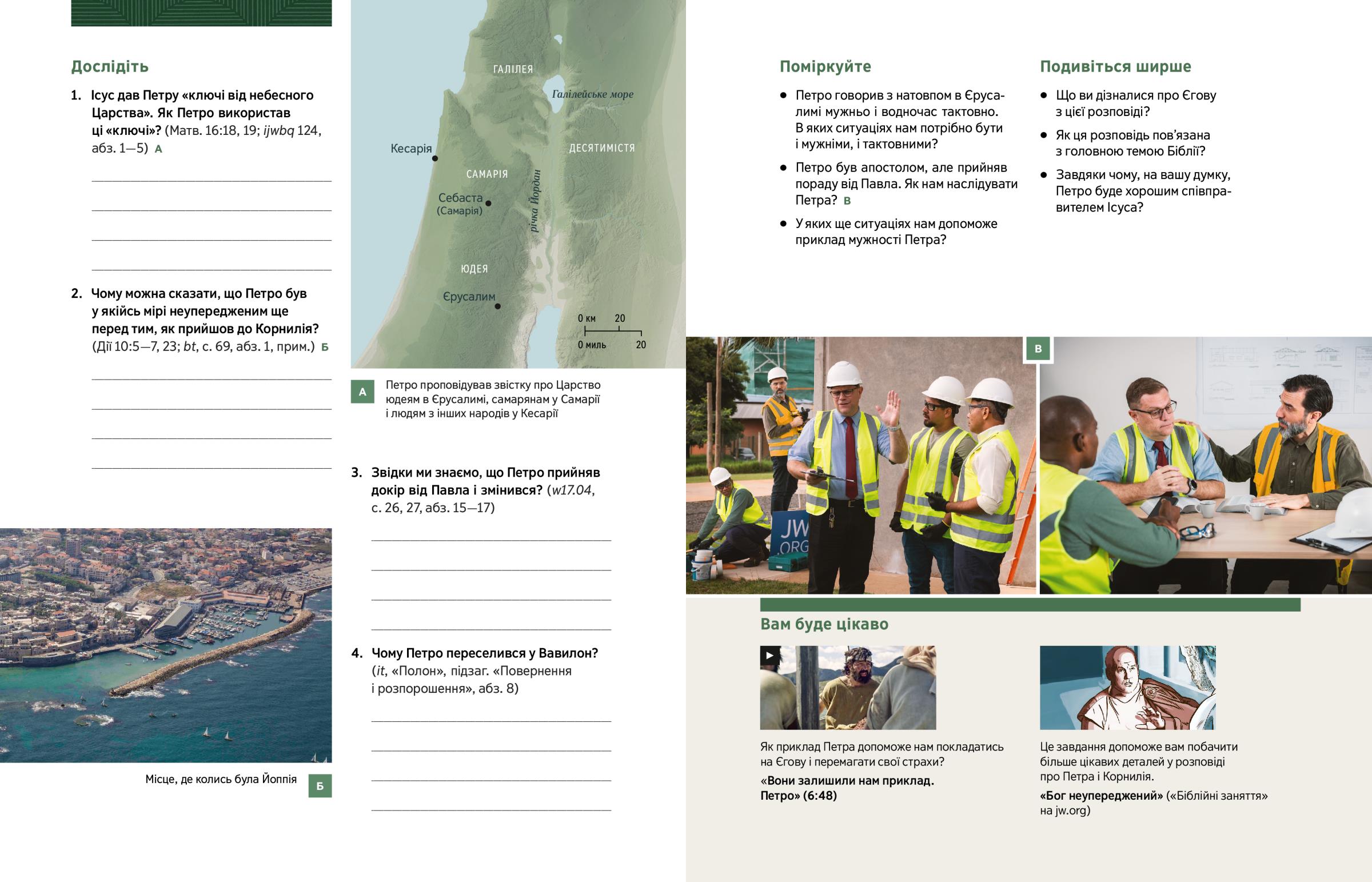The width and height of the screenshot is (1372, 882).
Task: Click the Поміркуйте section heading
Action: 824,66
